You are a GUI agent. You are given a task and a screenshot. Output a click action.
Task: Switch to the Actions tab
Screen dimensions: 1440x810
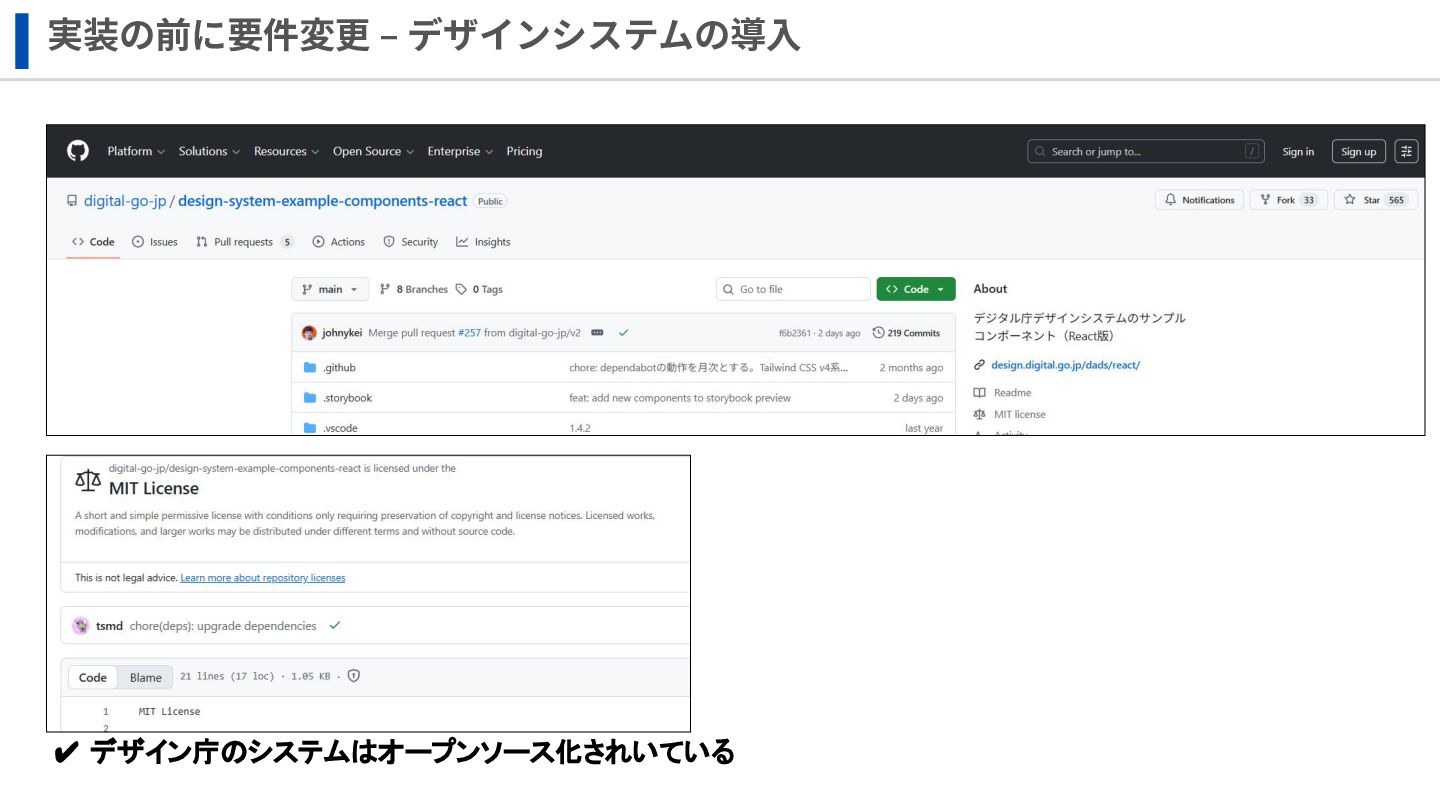(x=338, y=242)
